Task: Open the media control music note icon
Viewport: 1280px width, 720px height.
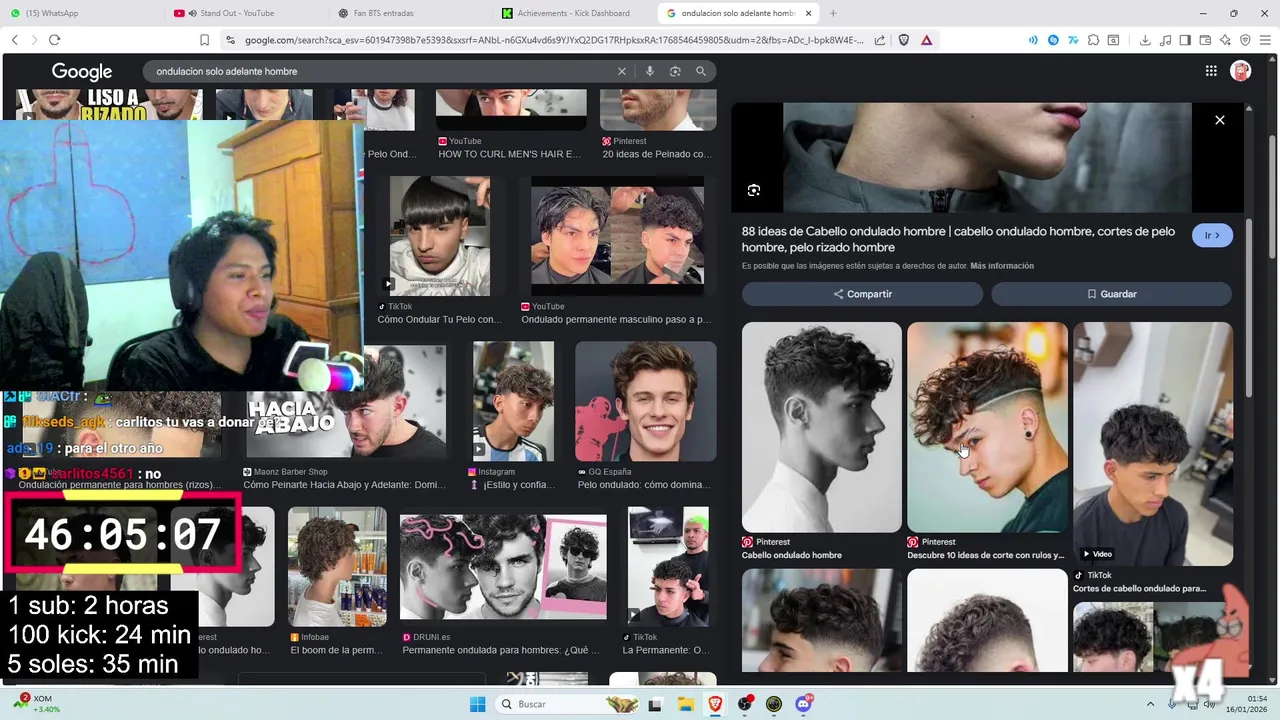Action: click(1165, 40)
